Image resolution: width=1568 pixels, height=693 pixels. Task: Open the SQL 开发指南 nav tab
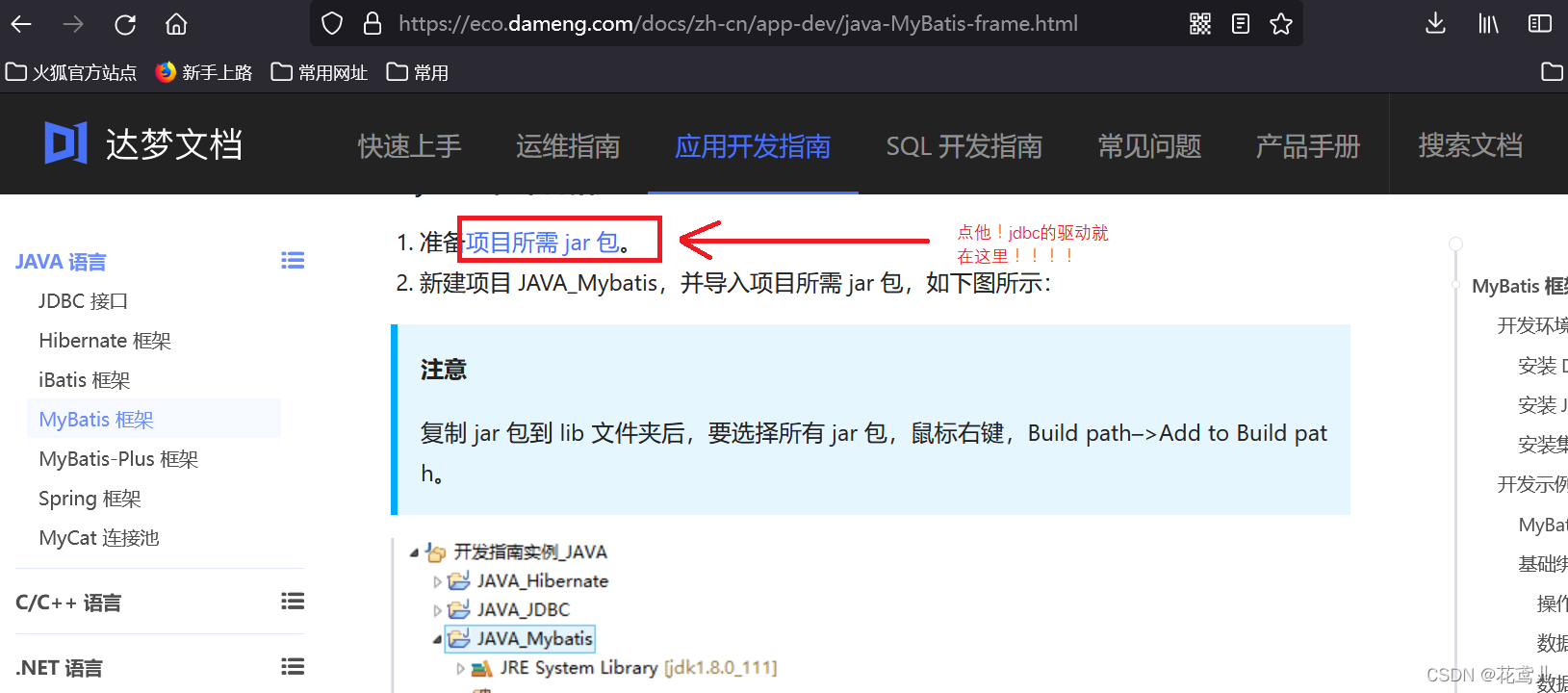coord(964,146)
